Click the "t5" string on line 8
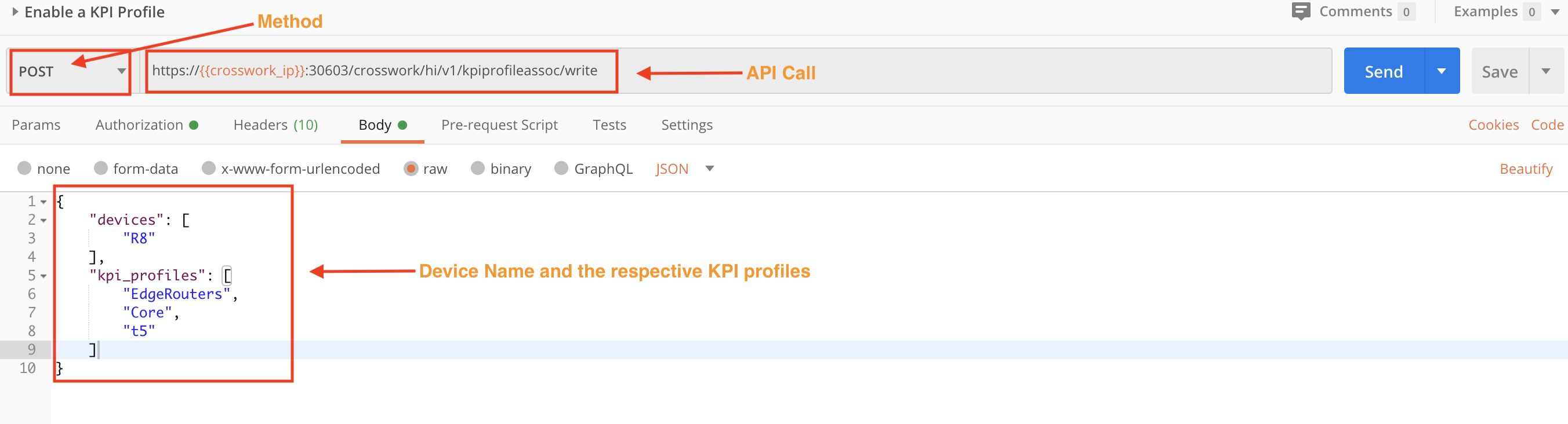Viewport: 1568px width, 424px height. coord(139,331)
